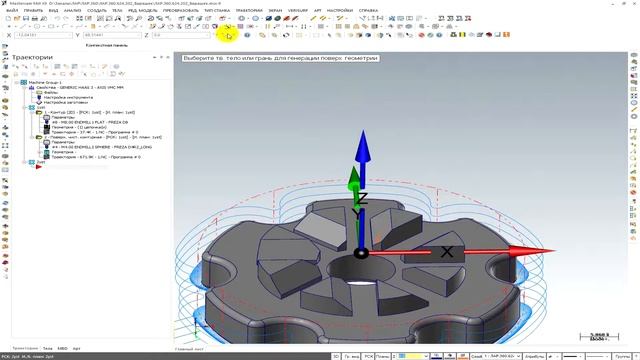Click the Open file folder icon
Screen dimensions: 640x360
pos(17,18)
